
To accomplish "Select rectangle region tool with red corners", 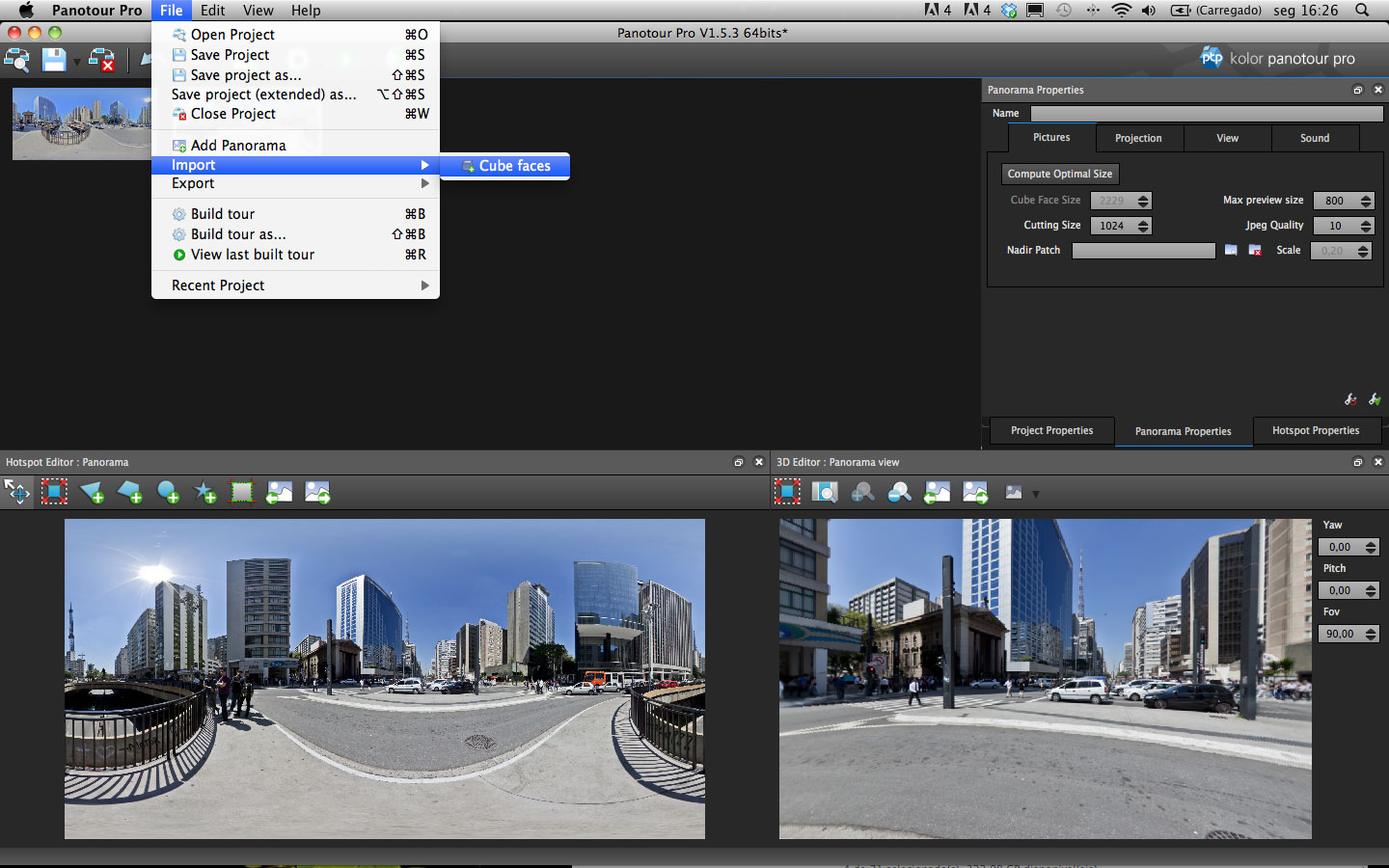I will 241,492.
